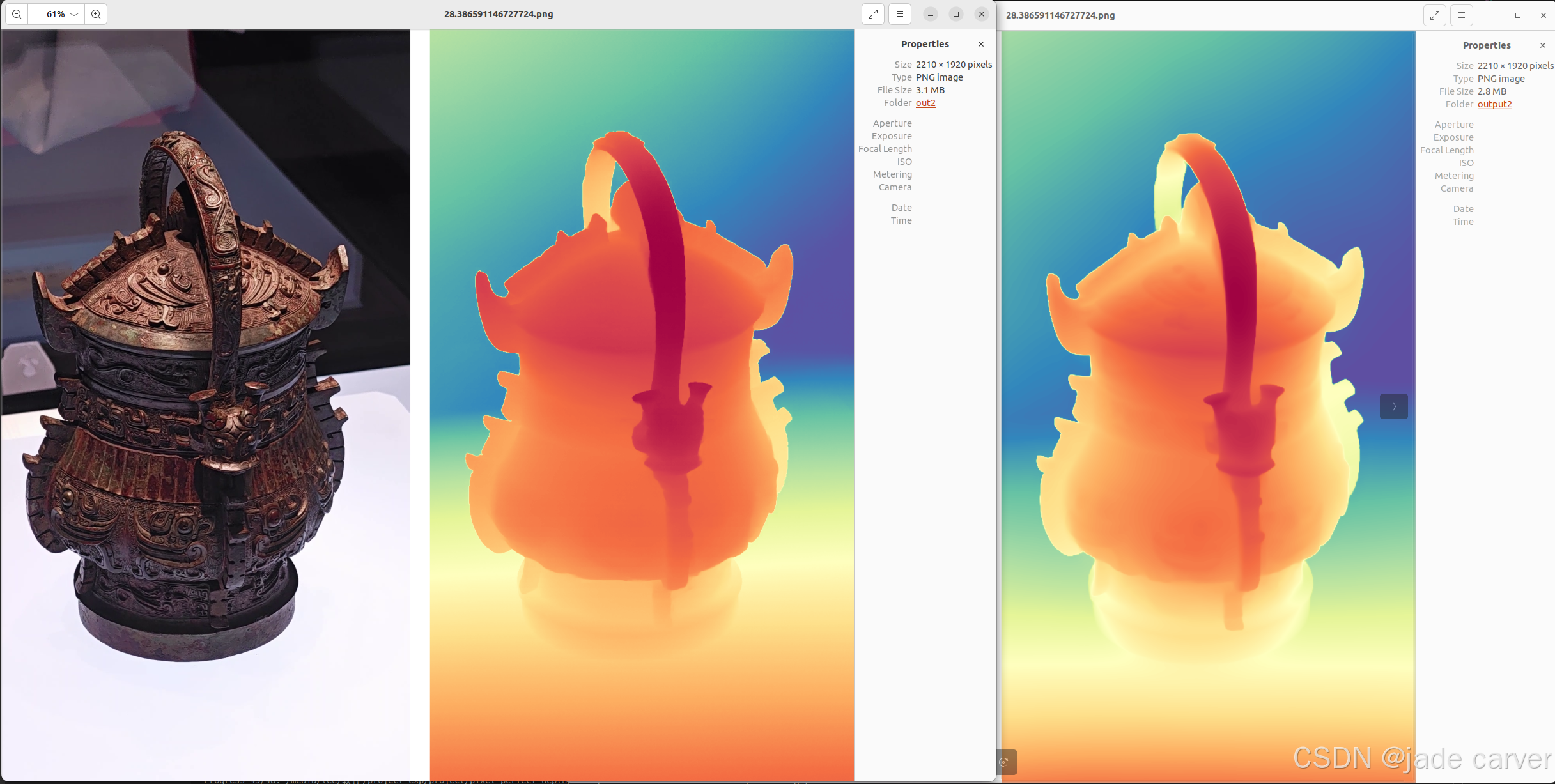Click the zoom in magnifier icon
Screen dimensions: 1555x784
(96, 14)
